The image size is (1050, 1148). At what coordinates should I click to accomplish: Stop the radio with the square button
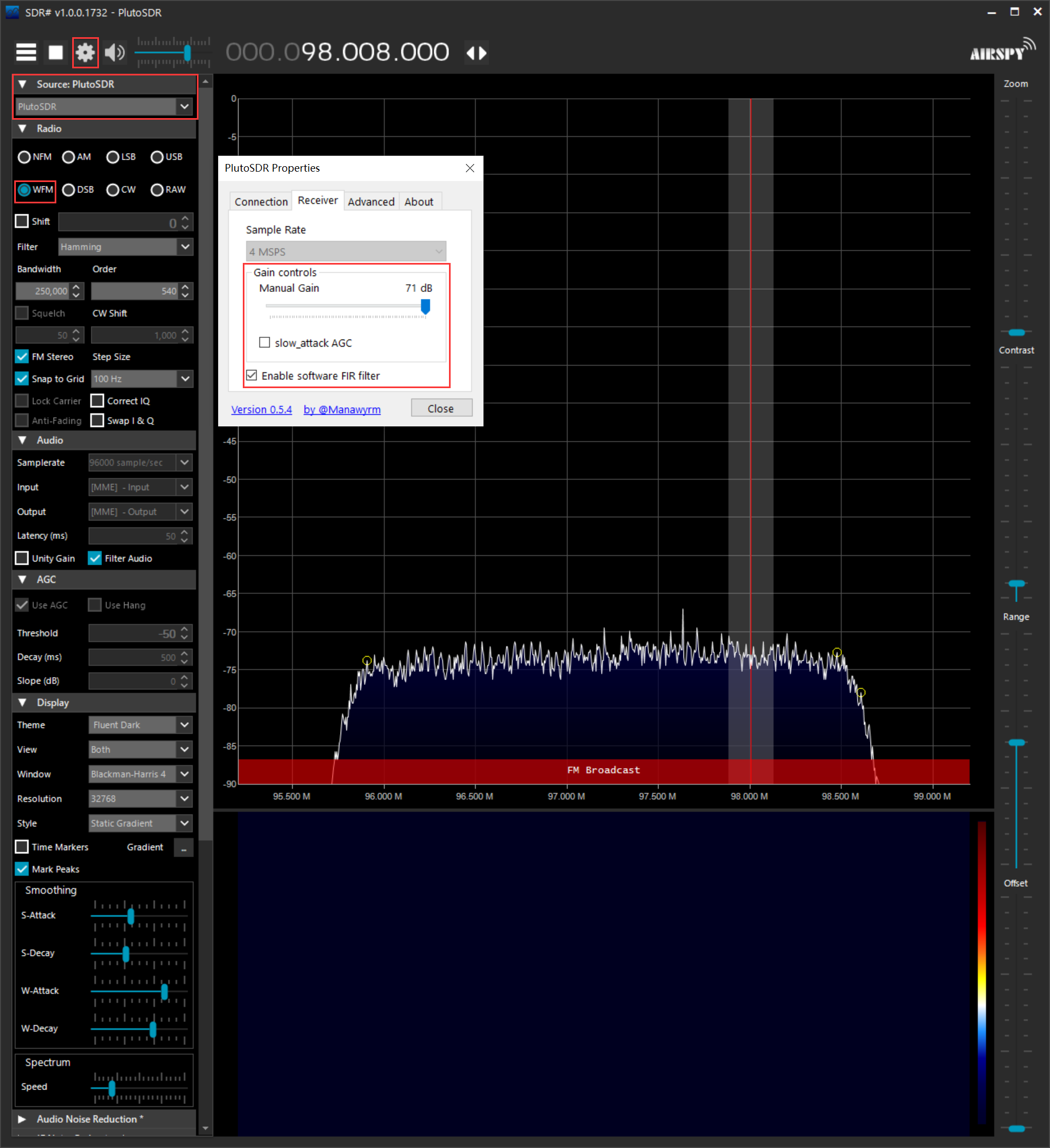(x=56, y=52)
